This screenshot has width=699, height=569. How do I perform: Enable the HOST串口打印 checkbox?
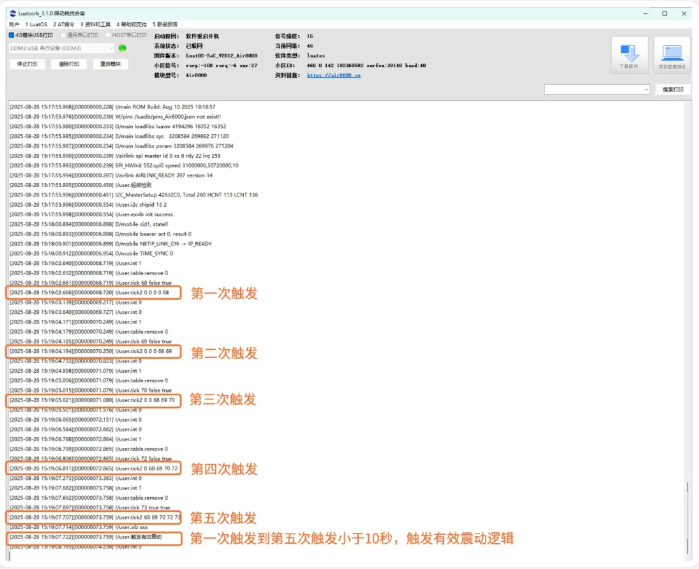click(108, 35)
